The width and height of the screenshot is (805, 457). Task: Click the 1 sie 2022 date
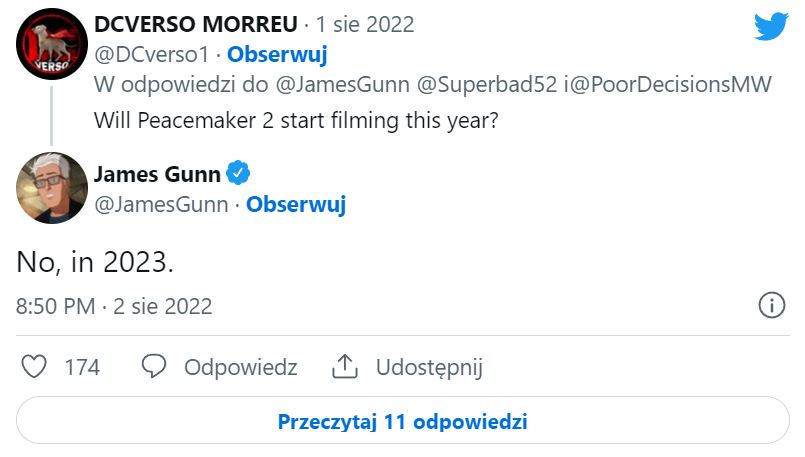point(364,24)
